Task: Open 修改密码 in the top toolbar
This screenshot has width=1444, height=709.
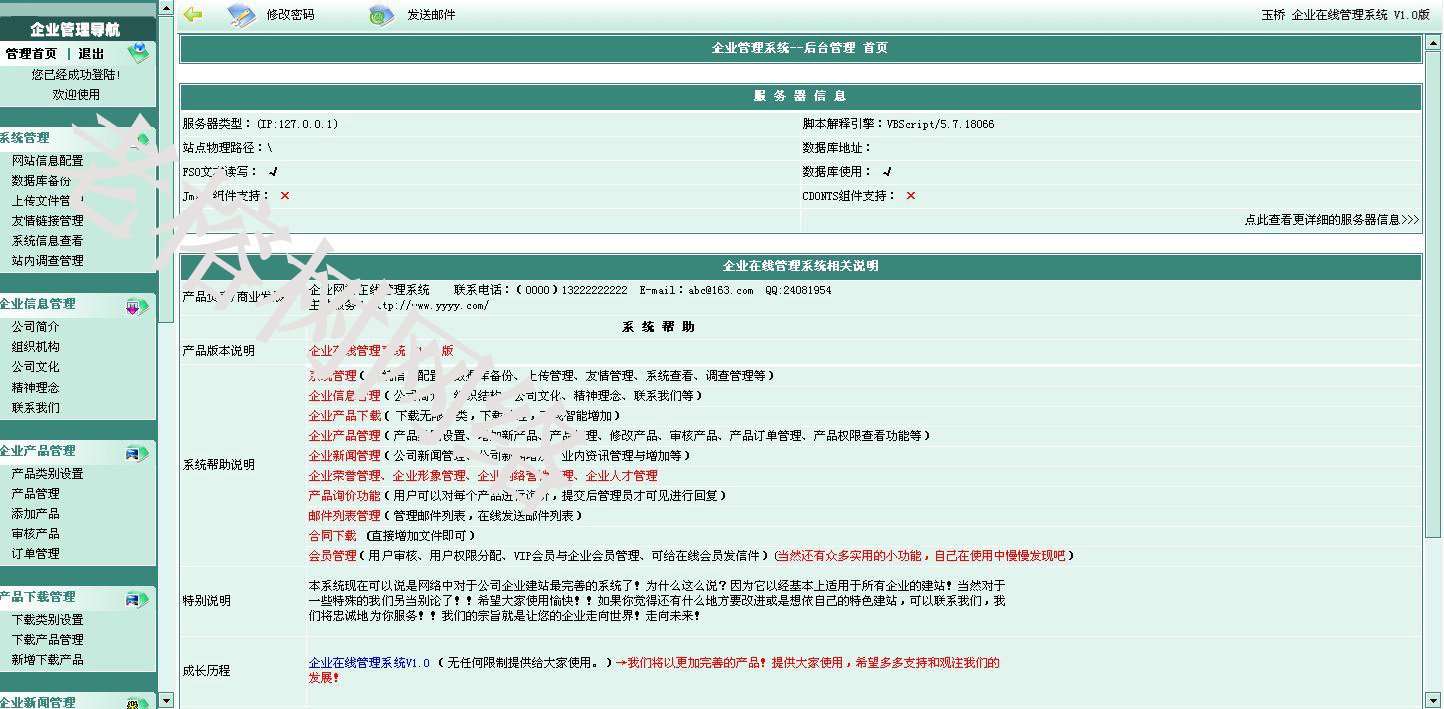Action: click(x=290, y=15)
